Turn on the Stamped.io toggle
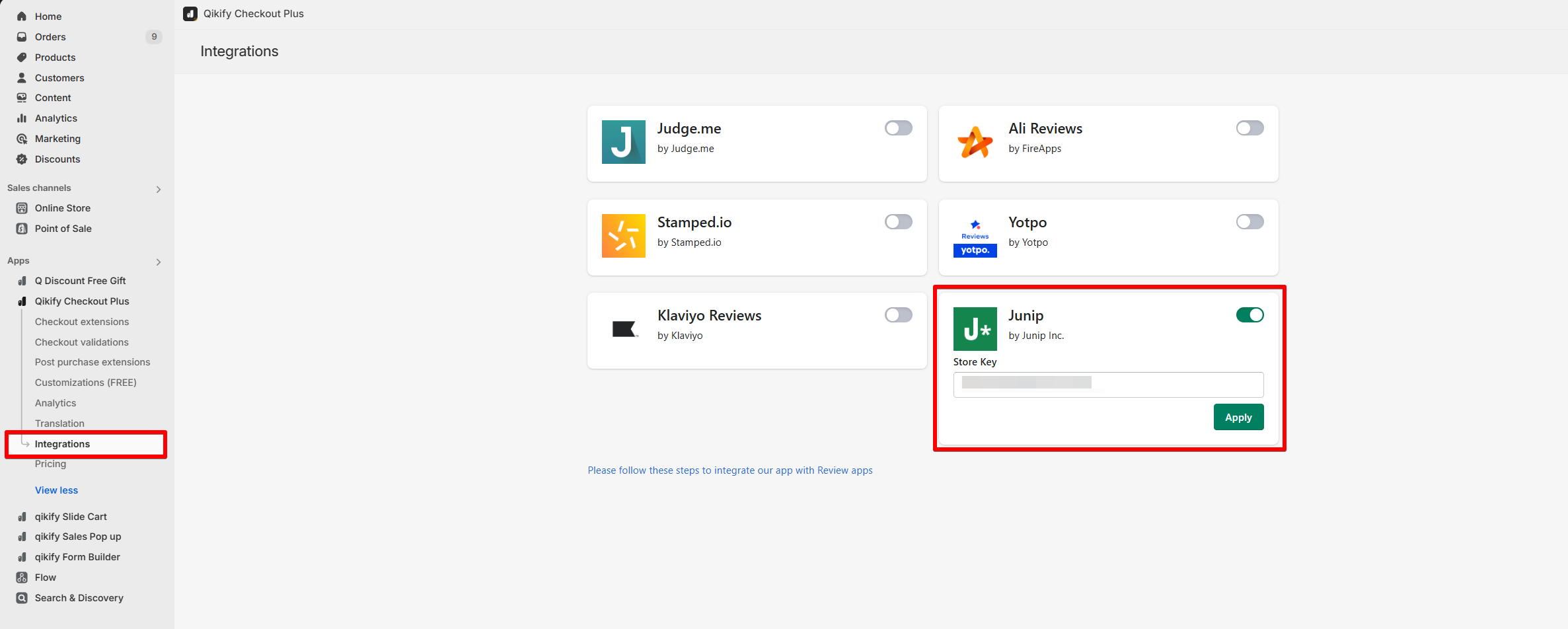The width and height of the screenshot is (1568, 629). [x=898, y=222]
